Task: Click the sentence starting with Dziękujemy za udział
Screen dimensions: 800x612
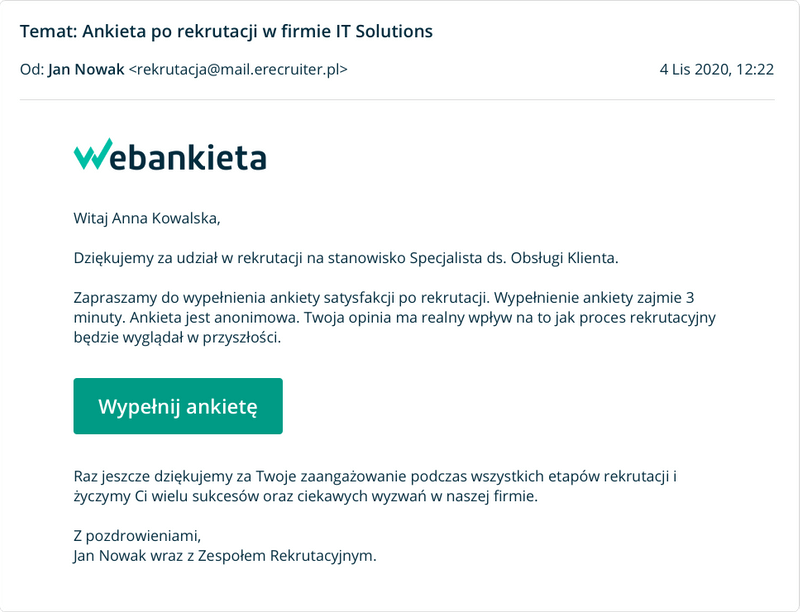Action: (346, 258)
